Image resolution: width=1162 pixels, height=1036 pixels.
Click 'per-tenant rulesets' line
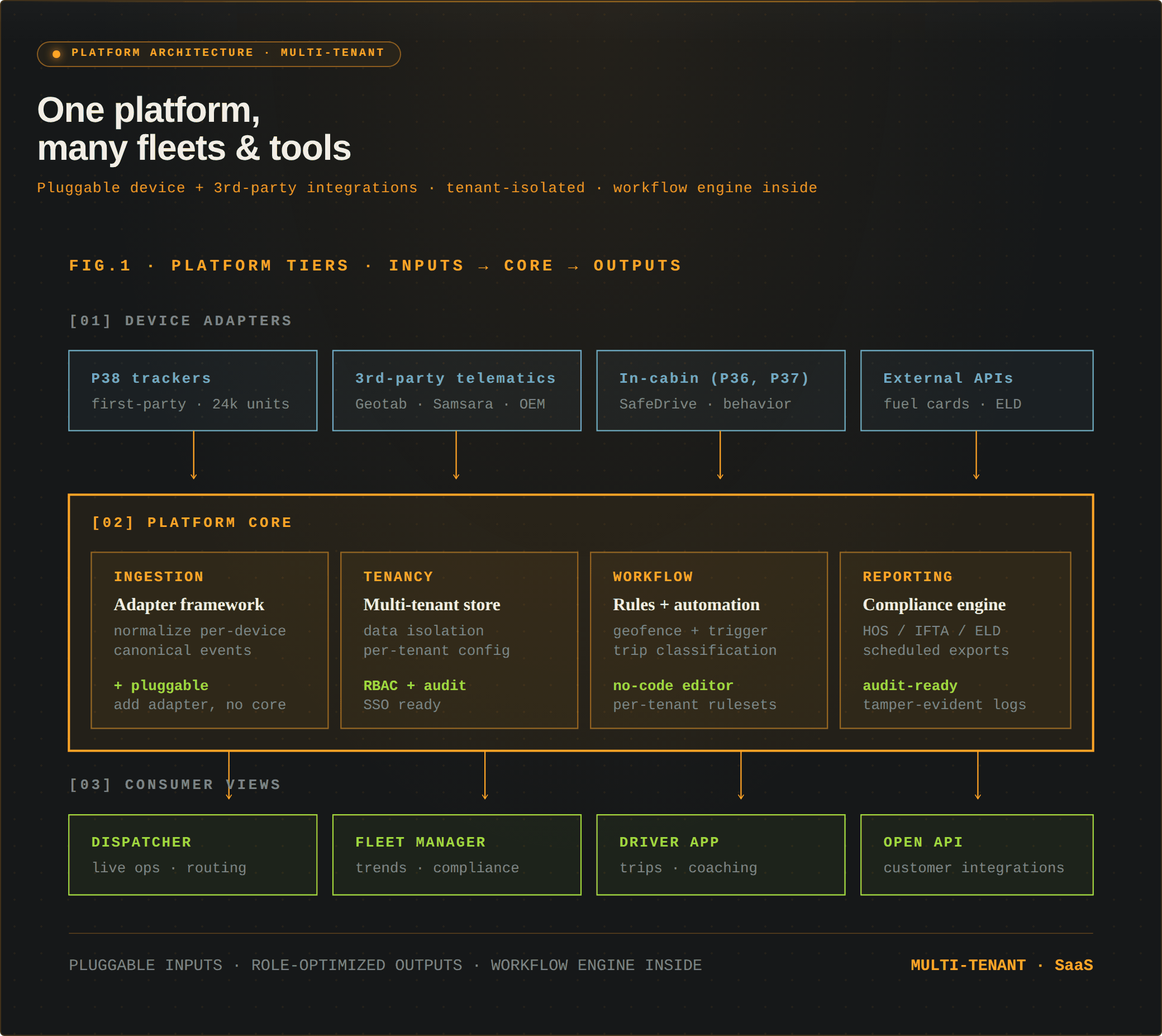(695, 705)
